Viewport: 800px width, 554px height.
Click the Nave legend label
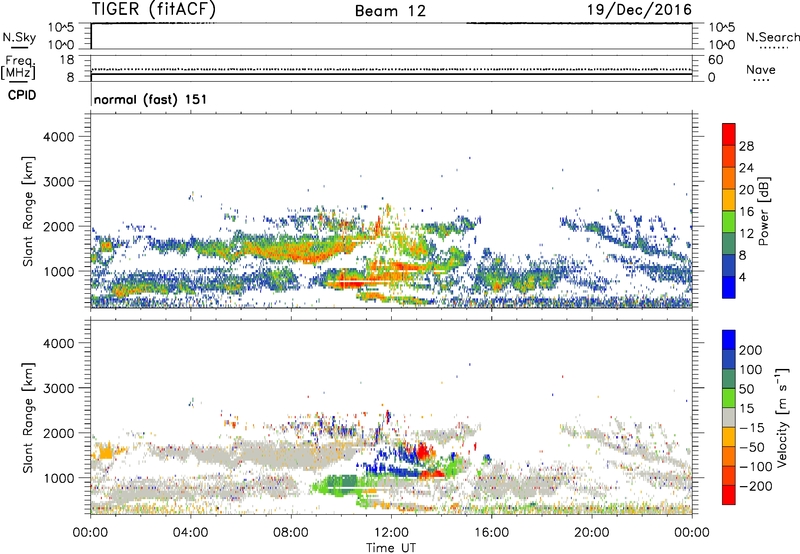[x=760, y=69]
